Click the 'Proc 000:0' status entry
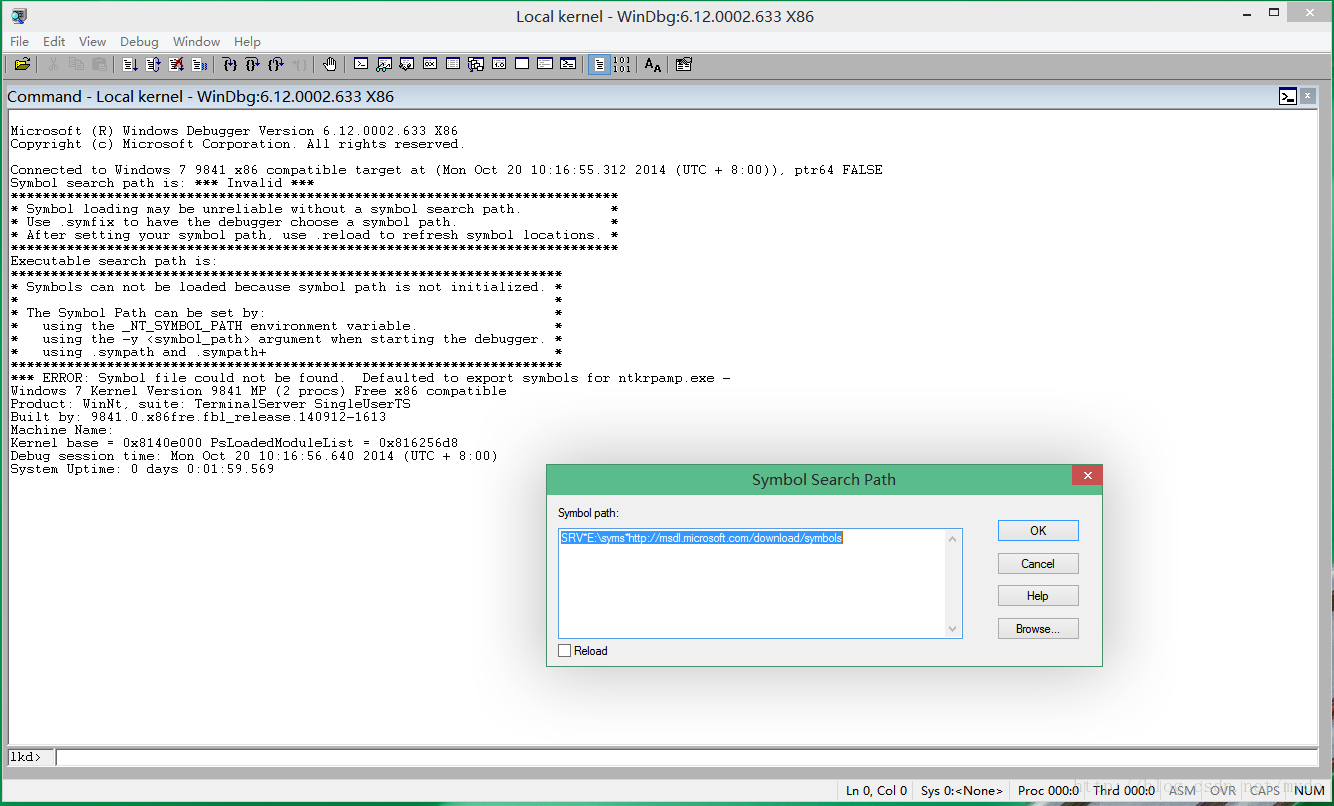This screenshot has width=1334, height=806. tap(1048, 790)
